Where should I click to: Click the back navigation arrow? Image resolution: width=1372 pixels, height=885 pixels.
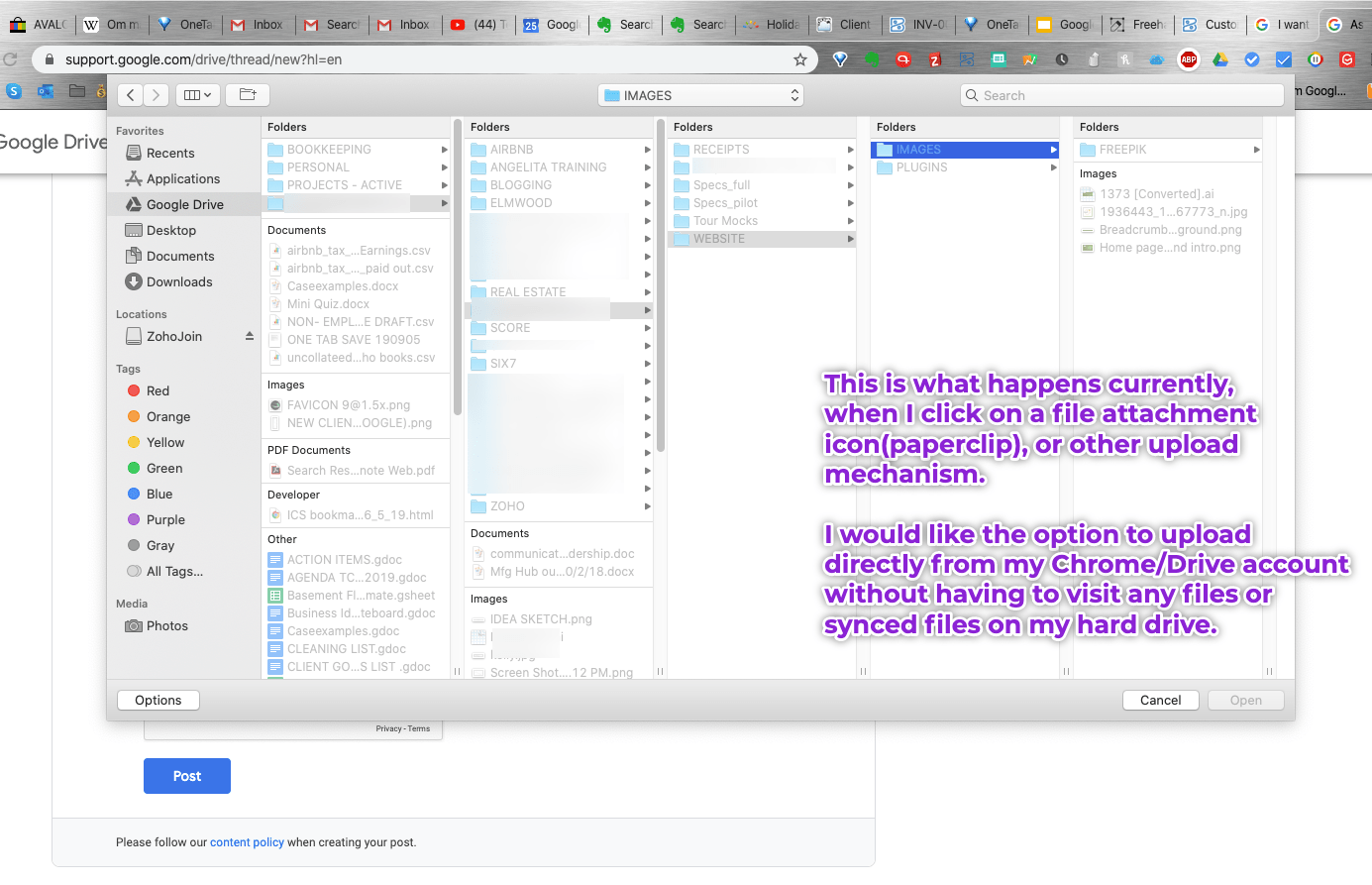coord(130,94)
